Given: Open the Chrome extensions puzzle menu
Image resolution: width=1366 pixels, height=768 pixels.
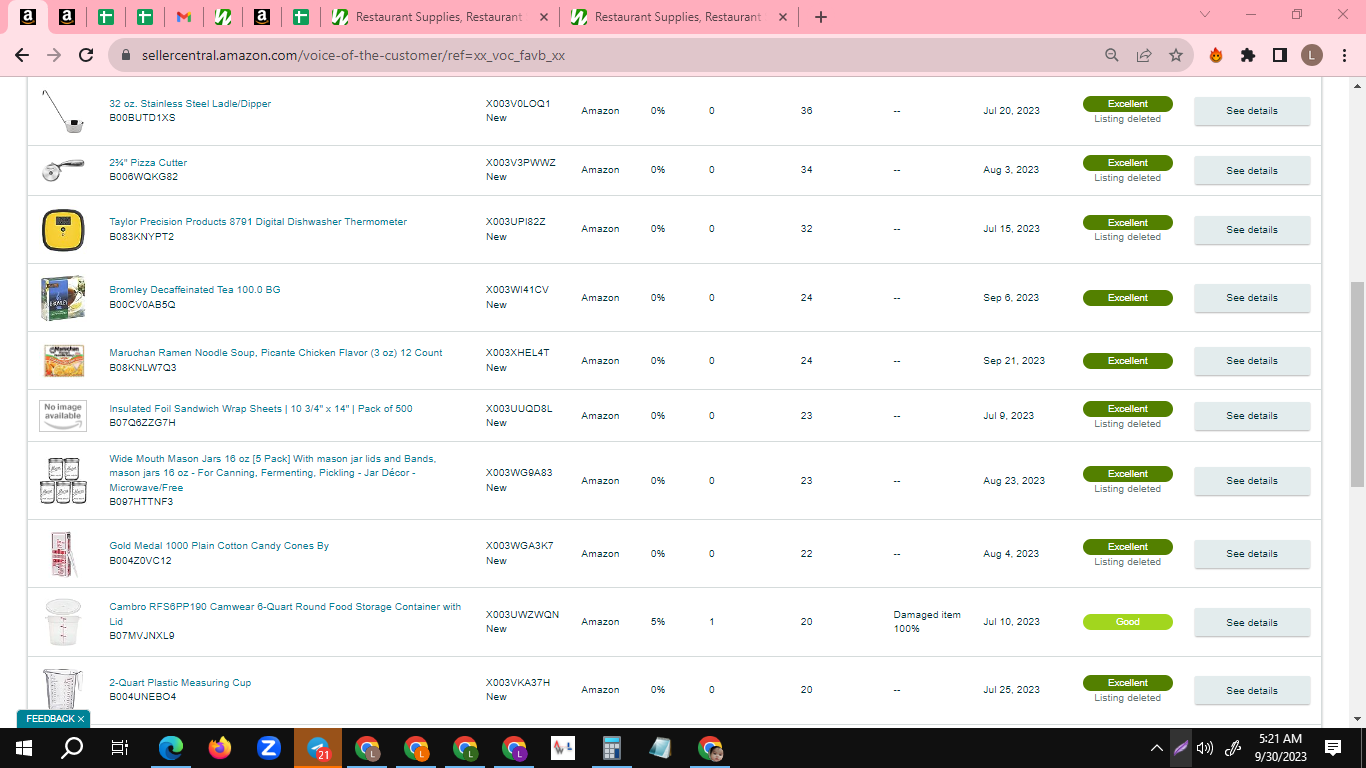Looking at the screenshot, I should [1248, 56].
